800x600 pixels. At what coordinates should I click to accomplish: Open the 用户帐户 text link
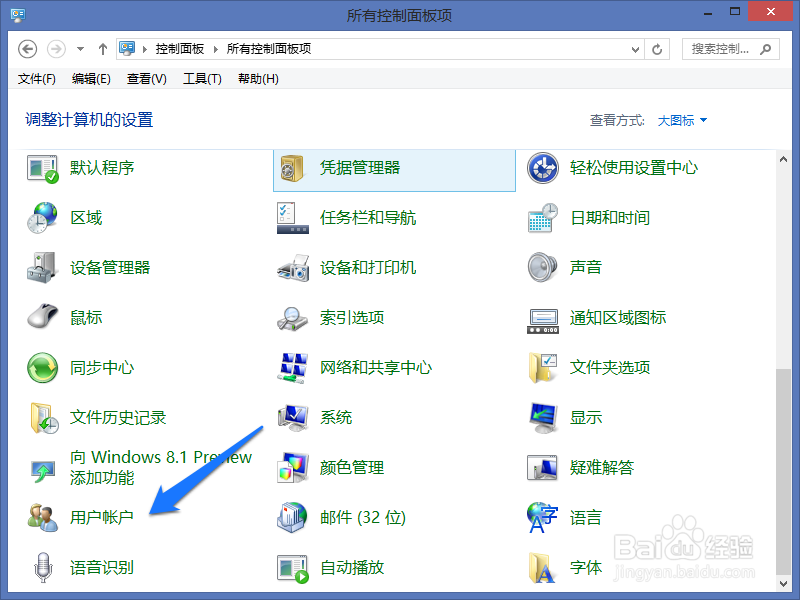point(102,517)
